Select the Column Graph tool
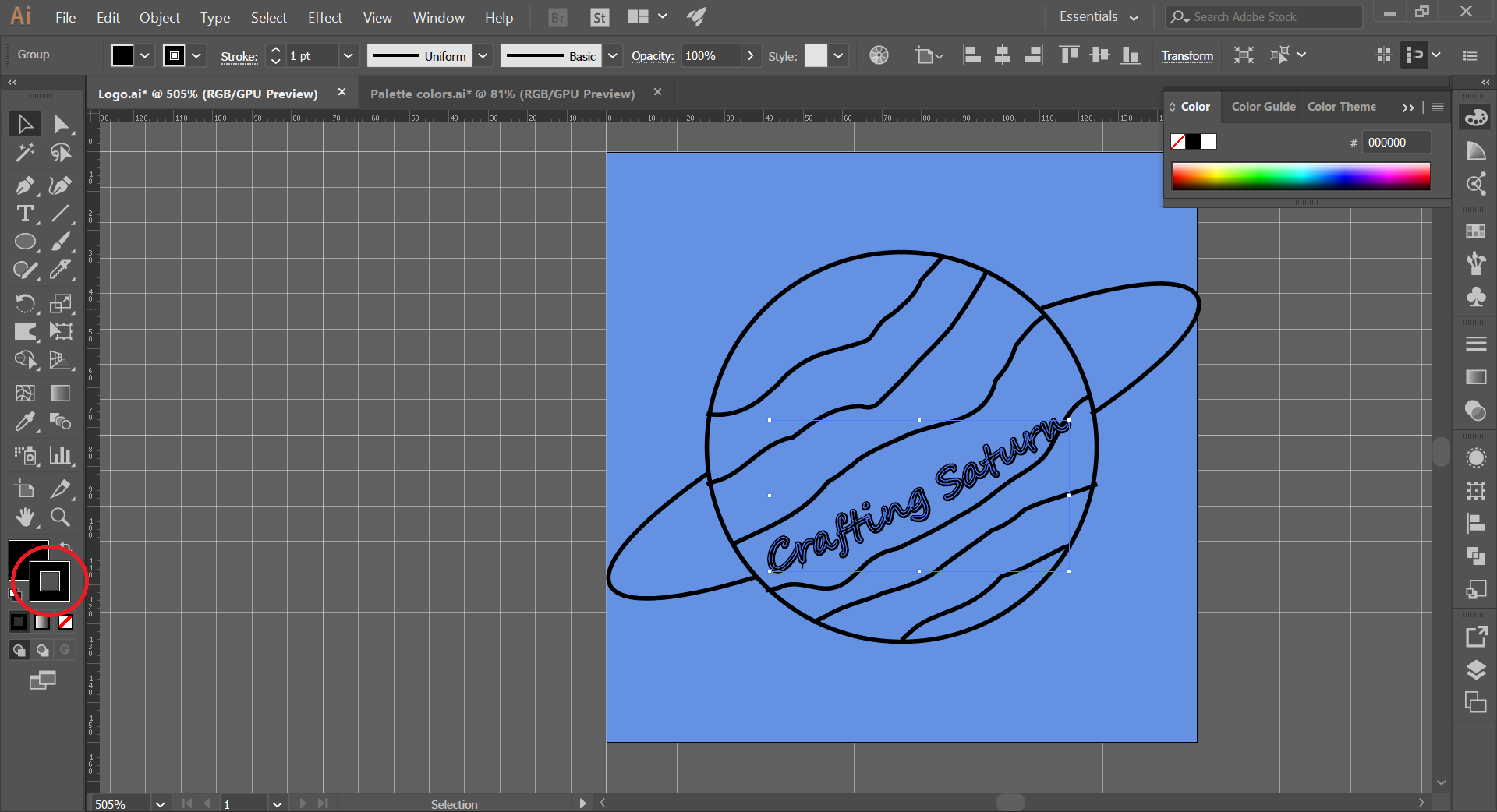The height and width of the screenshot is (812, 1497). pos(61,455)
